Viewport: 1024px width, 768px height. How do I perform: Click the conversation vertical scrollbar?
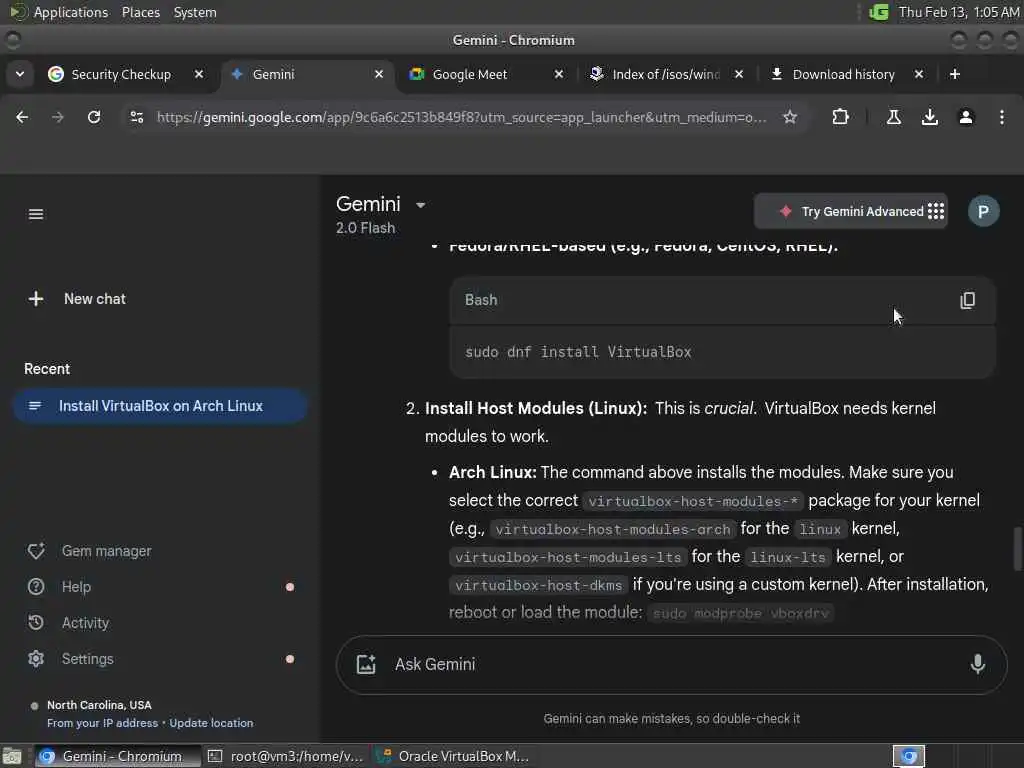coord(1017,549)
